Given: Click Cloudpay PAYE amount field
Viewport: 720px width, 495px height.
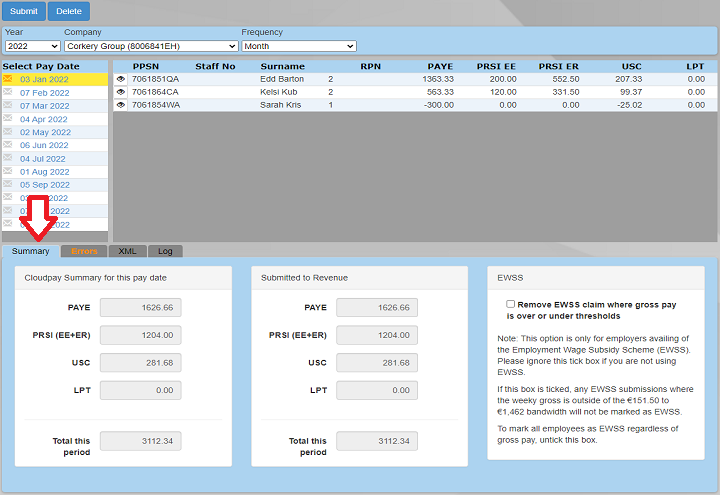Looking at the screenshot, I should [x=140, y=308].
